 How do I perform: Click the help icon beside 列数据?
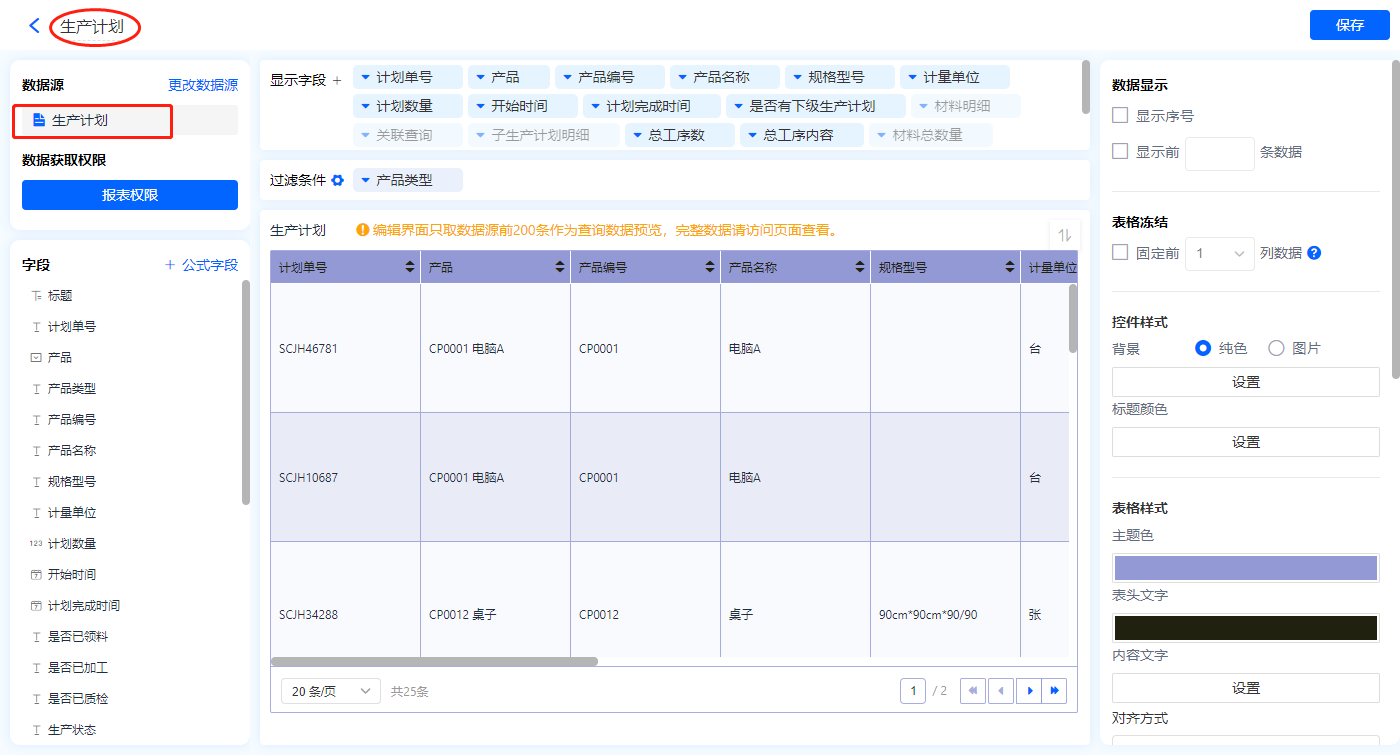pos(1314,253)
